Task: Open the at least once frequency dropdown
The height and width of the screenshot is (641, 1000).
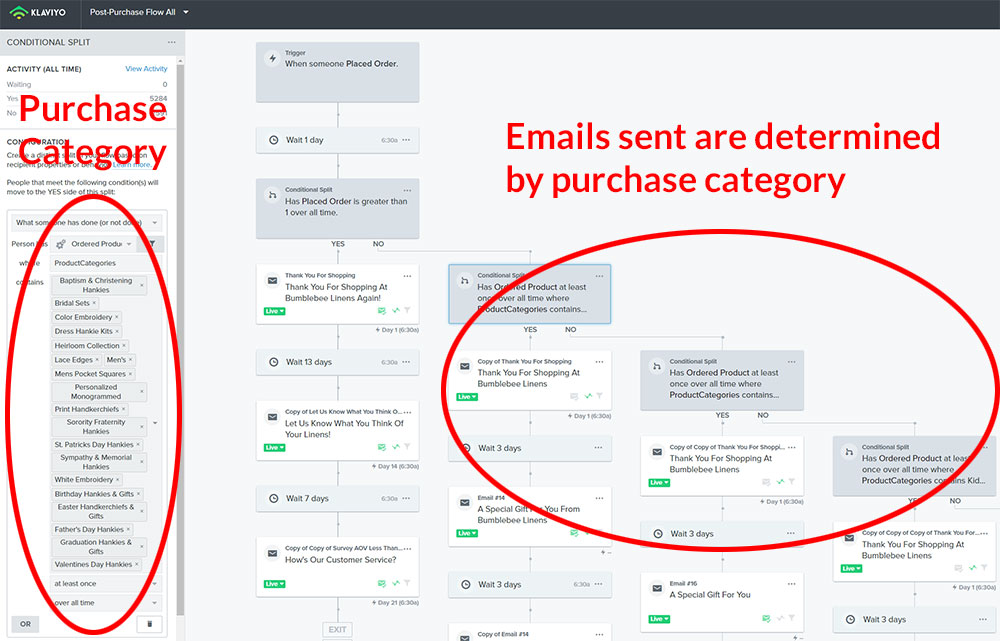Action: 105,584
